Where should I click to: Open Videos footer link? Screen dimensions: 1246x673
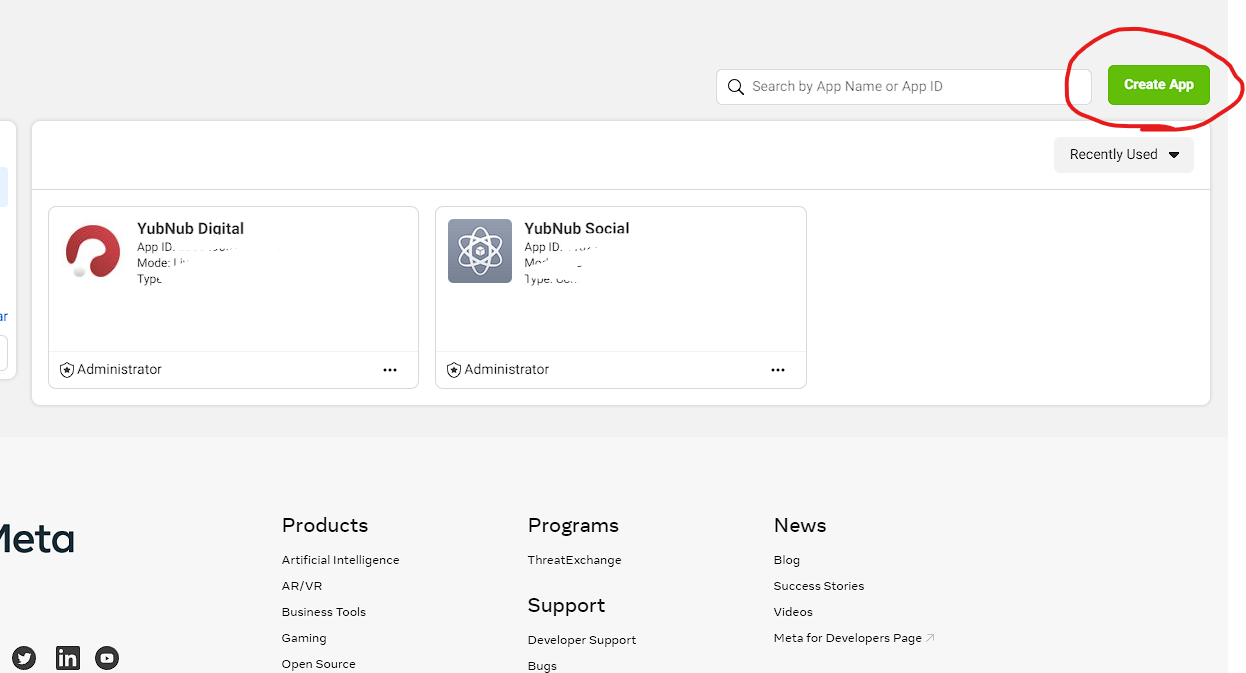click(x=793, y=612)
